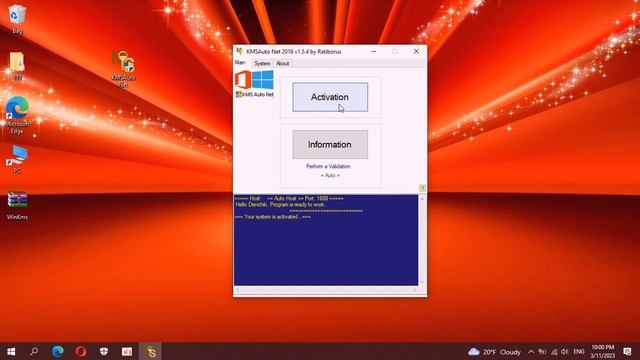
Task: Click 'Program is ready to work' log line
Action: pyautogui.click(x=280, y=205)
